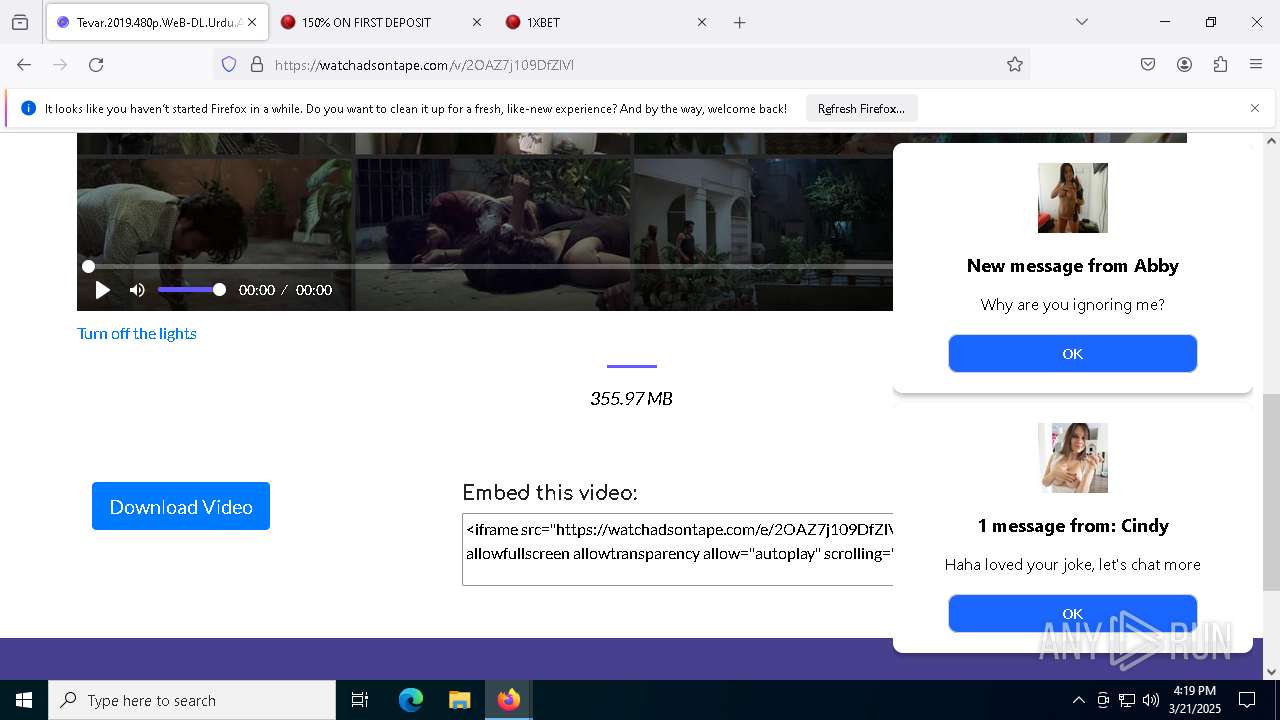Image resolution: width=1280 pixels, height=720 pixels.
Task: Open the system volume tray icon
Action: 1151,700
